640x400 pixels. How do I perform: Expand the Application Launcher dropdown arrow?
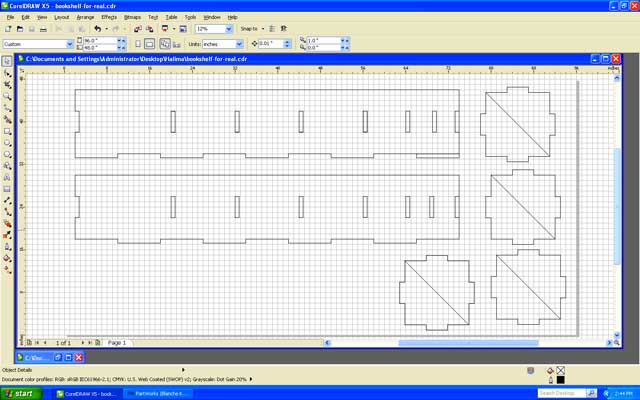173,29
